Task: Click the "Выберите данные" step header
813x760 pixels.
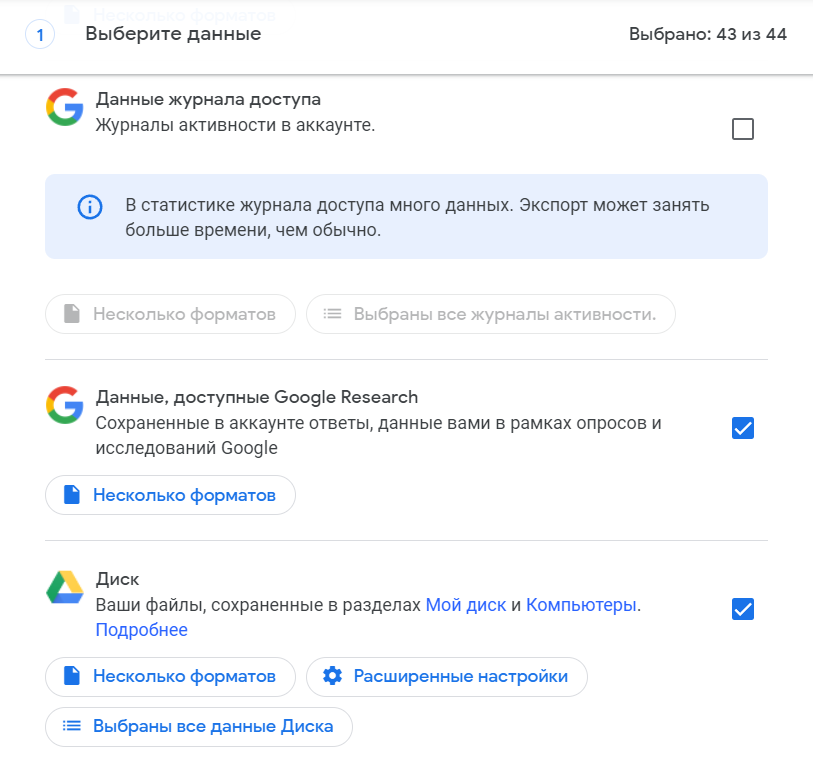Action: pyautogui.click(x=173, y=35)
